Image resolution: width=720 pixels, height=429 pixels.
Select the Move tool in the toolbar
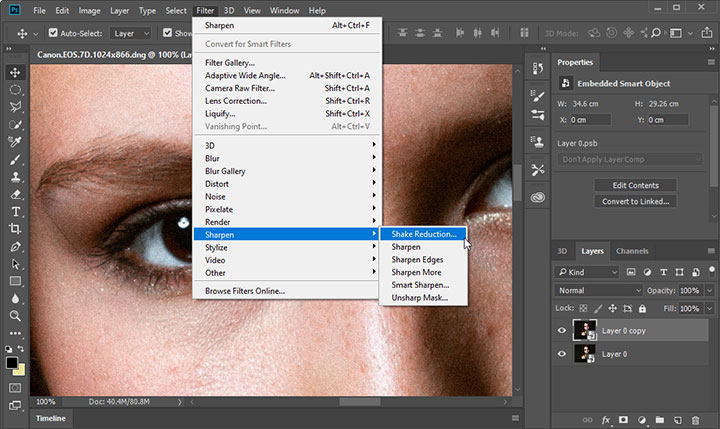[15, 72]
